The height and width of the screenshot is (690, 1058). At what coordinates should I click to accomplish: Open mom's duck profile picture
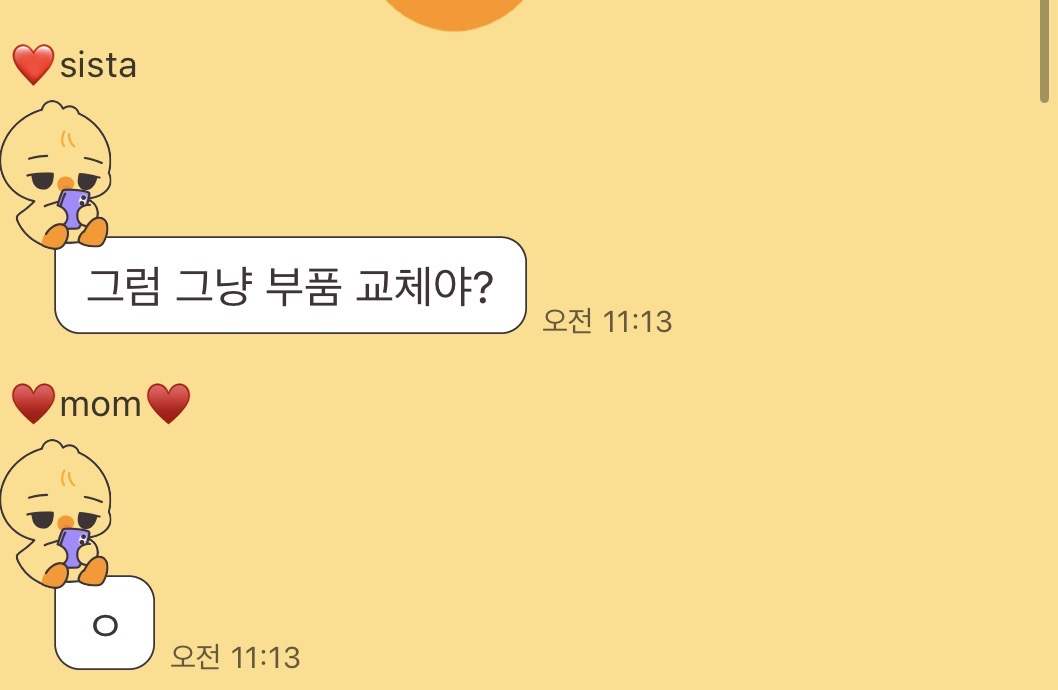(x=55, y=513)
